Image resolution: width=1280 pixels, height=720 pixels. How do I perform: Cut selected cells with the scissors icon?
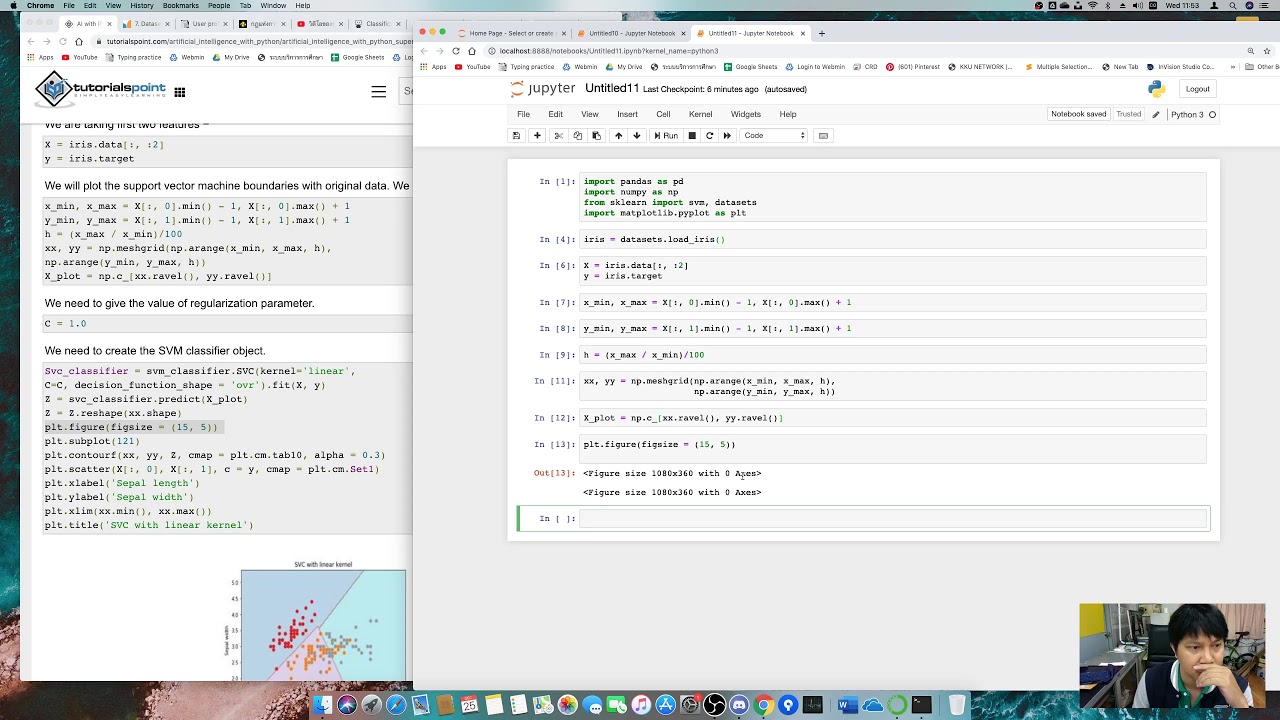(559, 135)
